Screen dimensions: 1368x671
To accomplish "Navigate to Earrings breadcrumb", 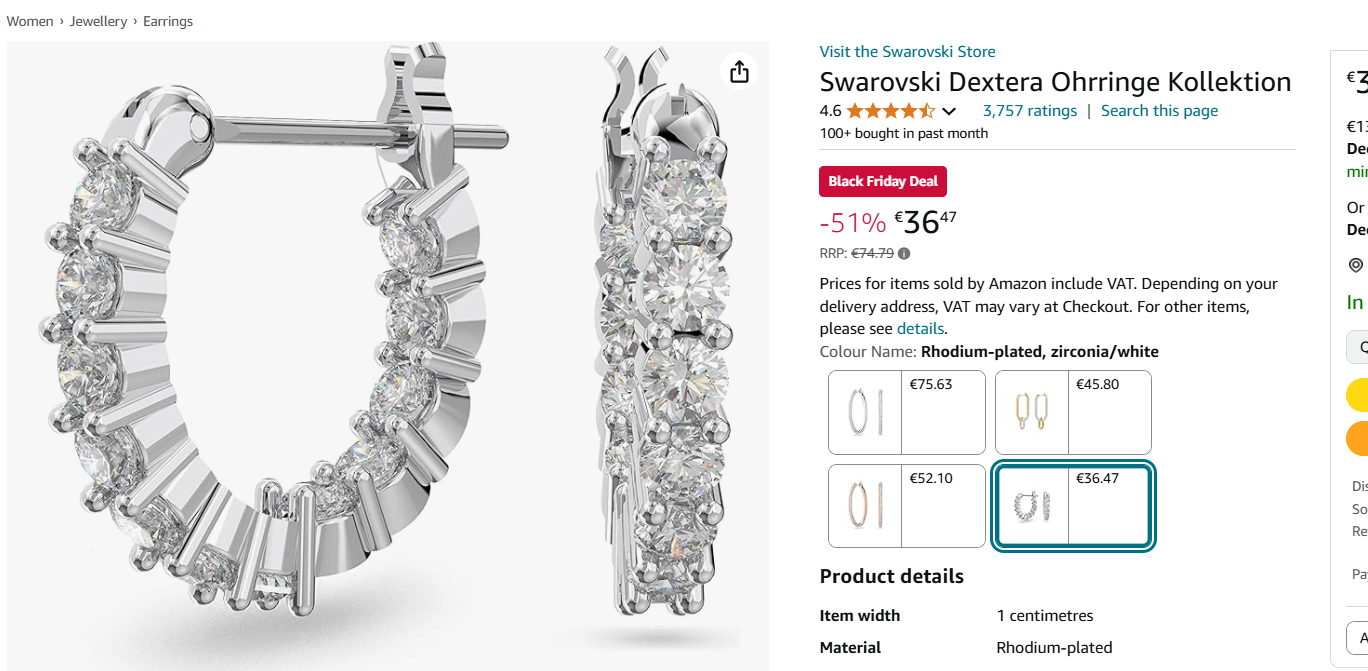I will [168, 21].
